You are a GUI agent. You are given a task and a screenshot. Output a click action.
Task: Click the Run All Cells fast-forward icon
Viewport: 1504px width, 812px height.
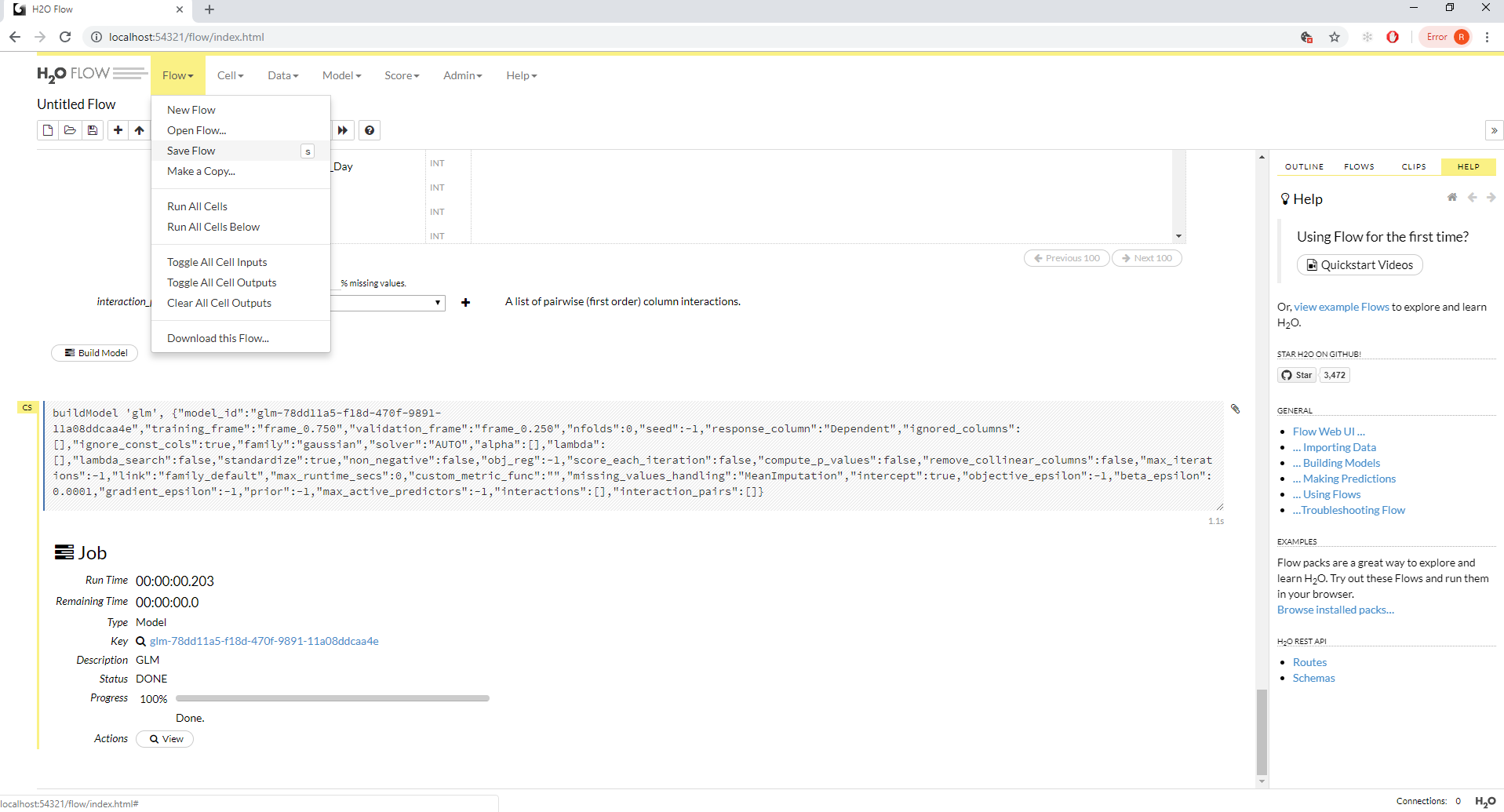pyautogui.click(x=343, y=130)
